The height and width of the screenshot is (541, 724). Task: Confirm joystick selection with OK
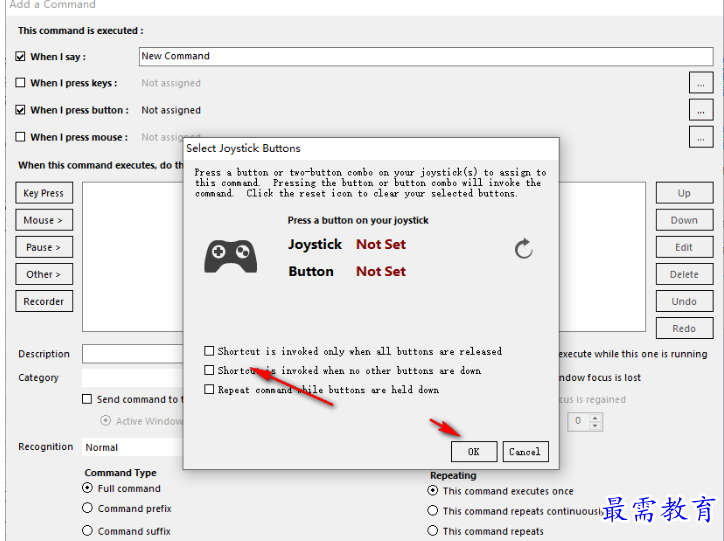[474, 451]
